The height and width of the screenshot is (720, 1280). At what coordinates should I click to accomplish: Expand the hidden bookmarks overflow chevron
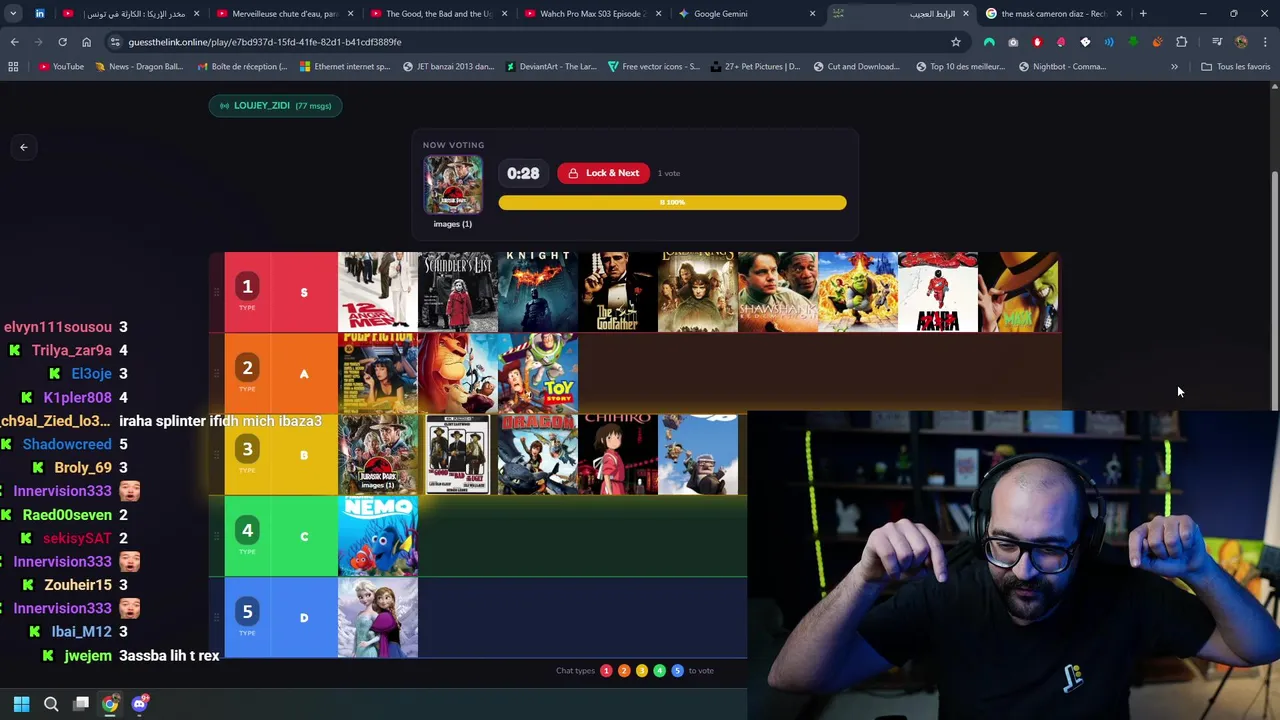pos(1174,67)
